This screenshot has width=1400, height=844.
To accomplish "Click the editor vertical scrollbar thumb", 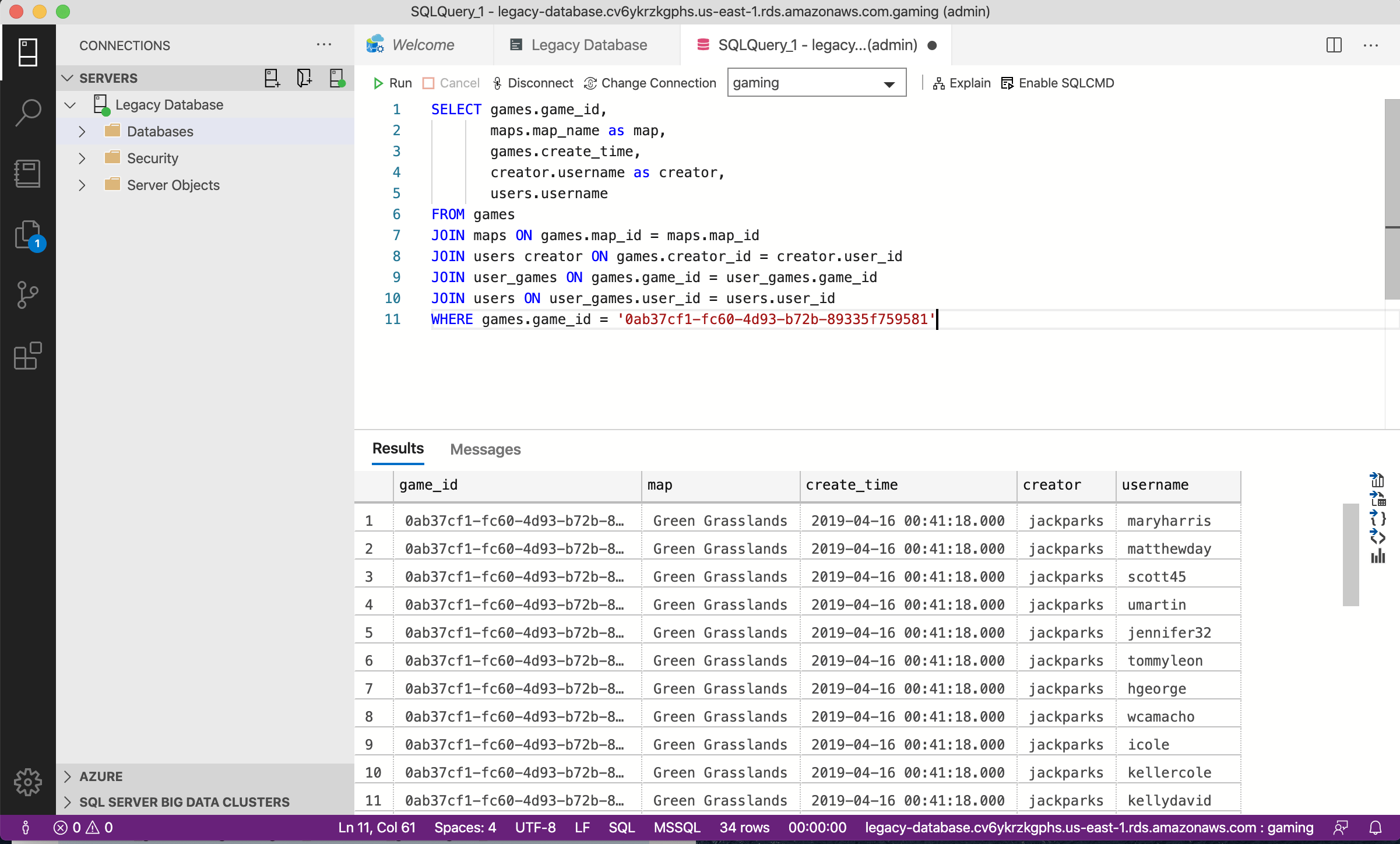I will click(1392, 199).
